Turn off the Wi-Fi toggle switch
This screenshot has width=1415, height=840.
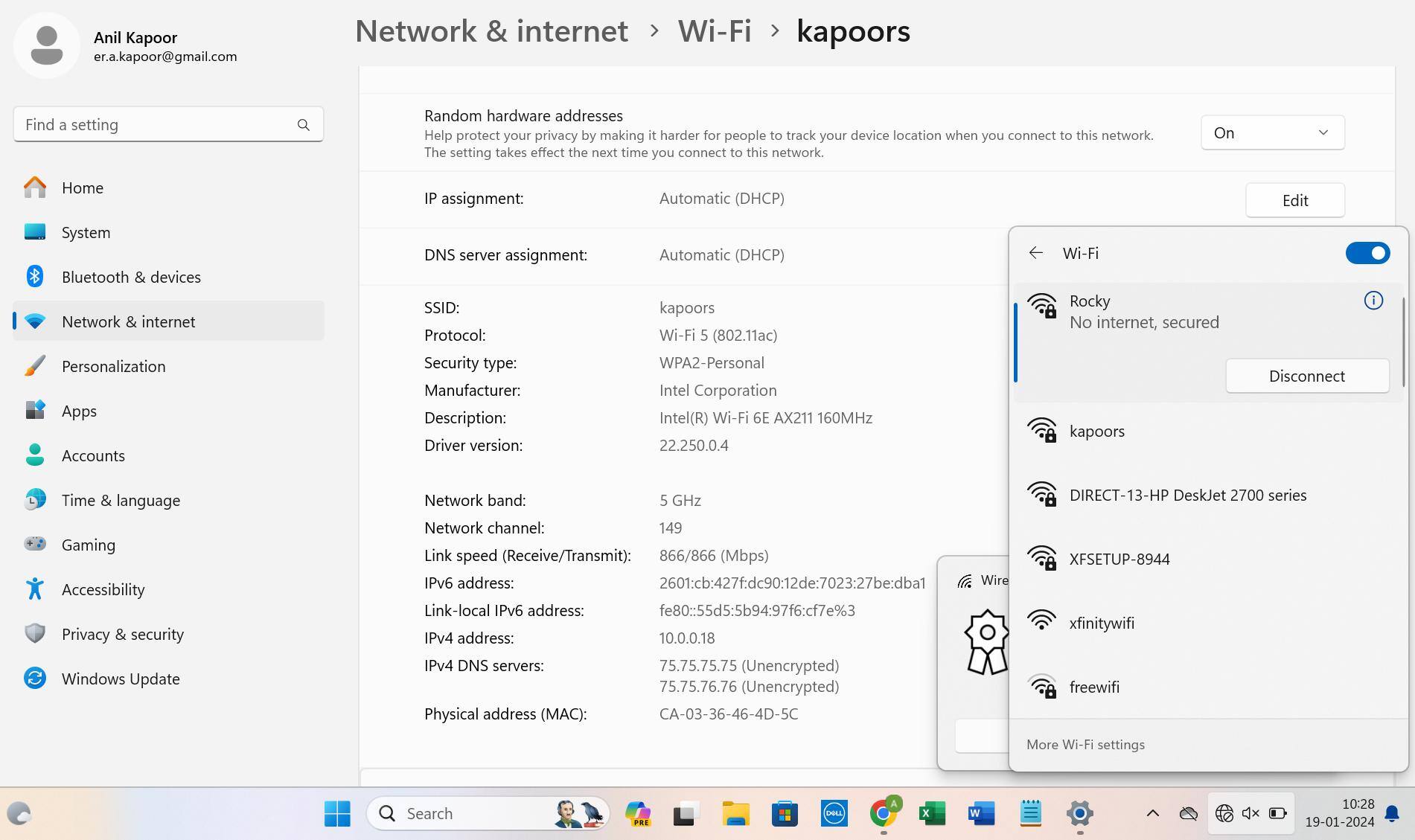(1367, 253)
